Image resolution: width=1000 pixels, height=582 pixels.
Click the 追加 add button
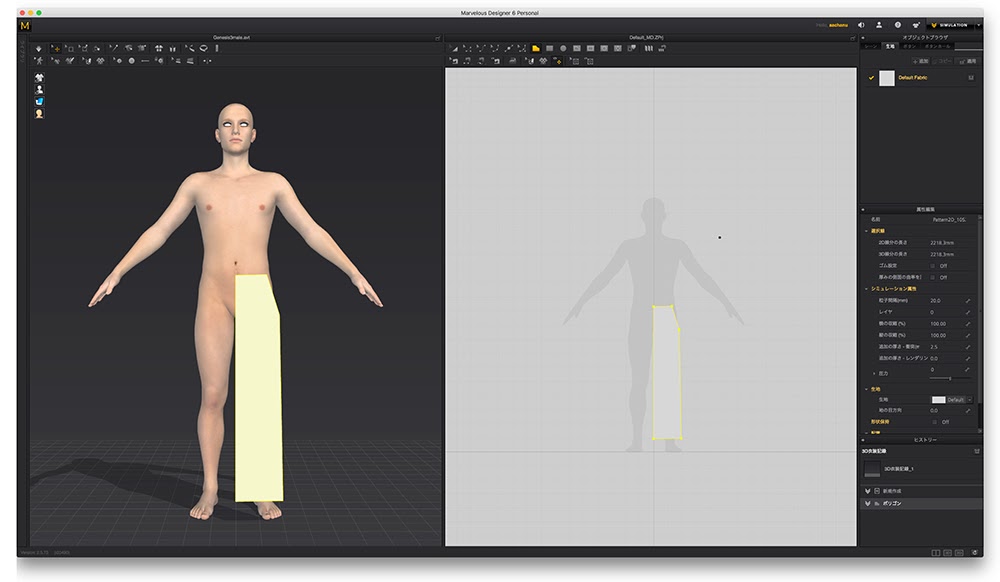(921, 61)
